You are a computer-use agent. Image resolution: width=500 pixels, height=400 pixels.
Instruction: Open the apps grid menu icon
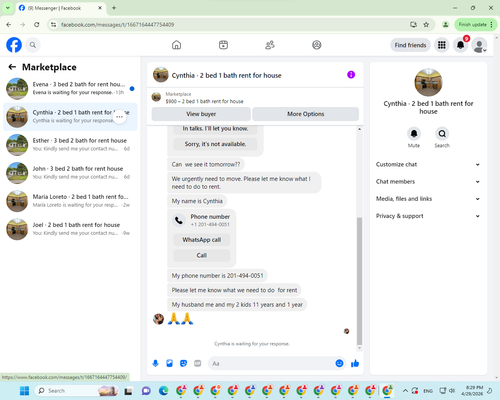(x=442, y=45)
